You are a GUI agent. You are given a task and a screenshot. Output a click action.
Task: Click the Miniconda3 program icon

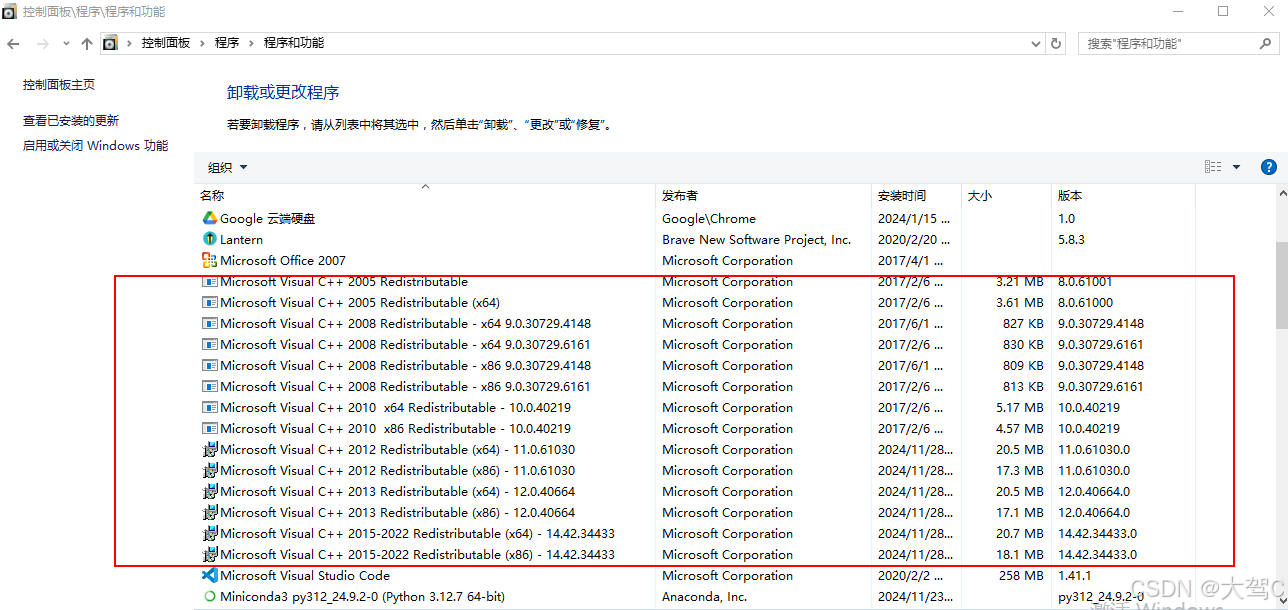pyautogui.click(x=210, y=596)
